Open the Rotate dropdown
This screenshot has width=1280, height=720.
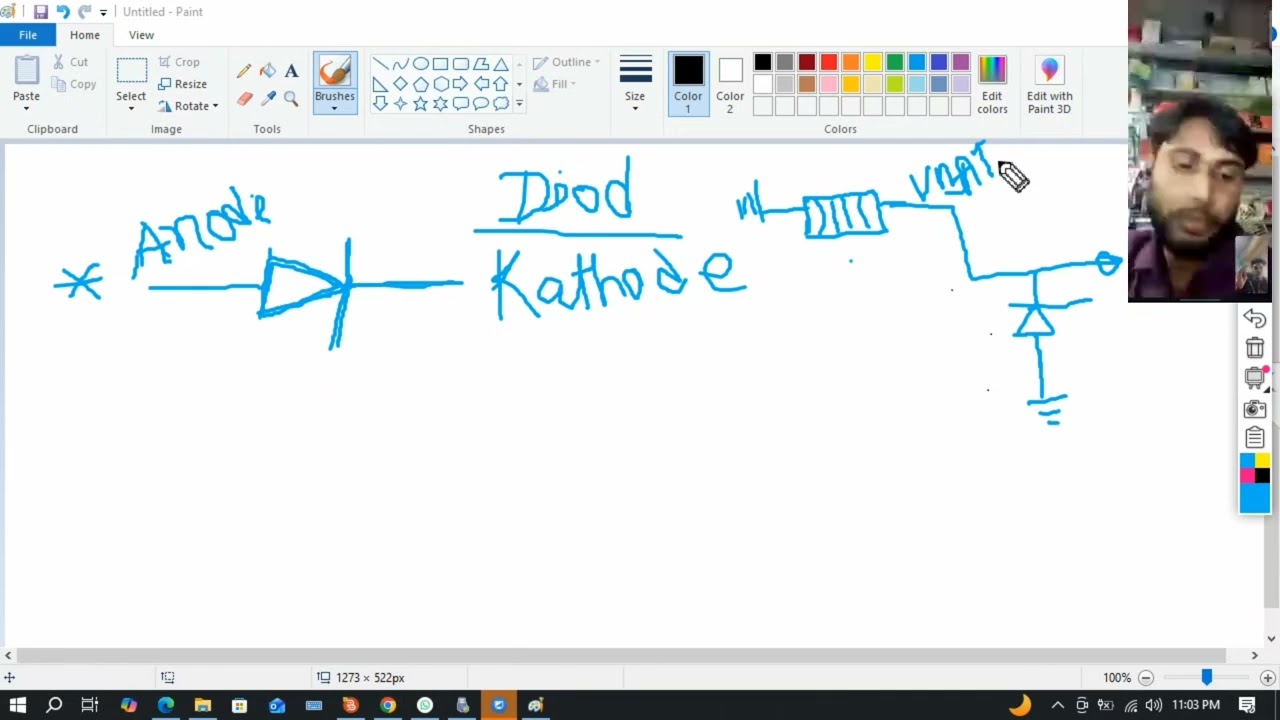[188, 106]
